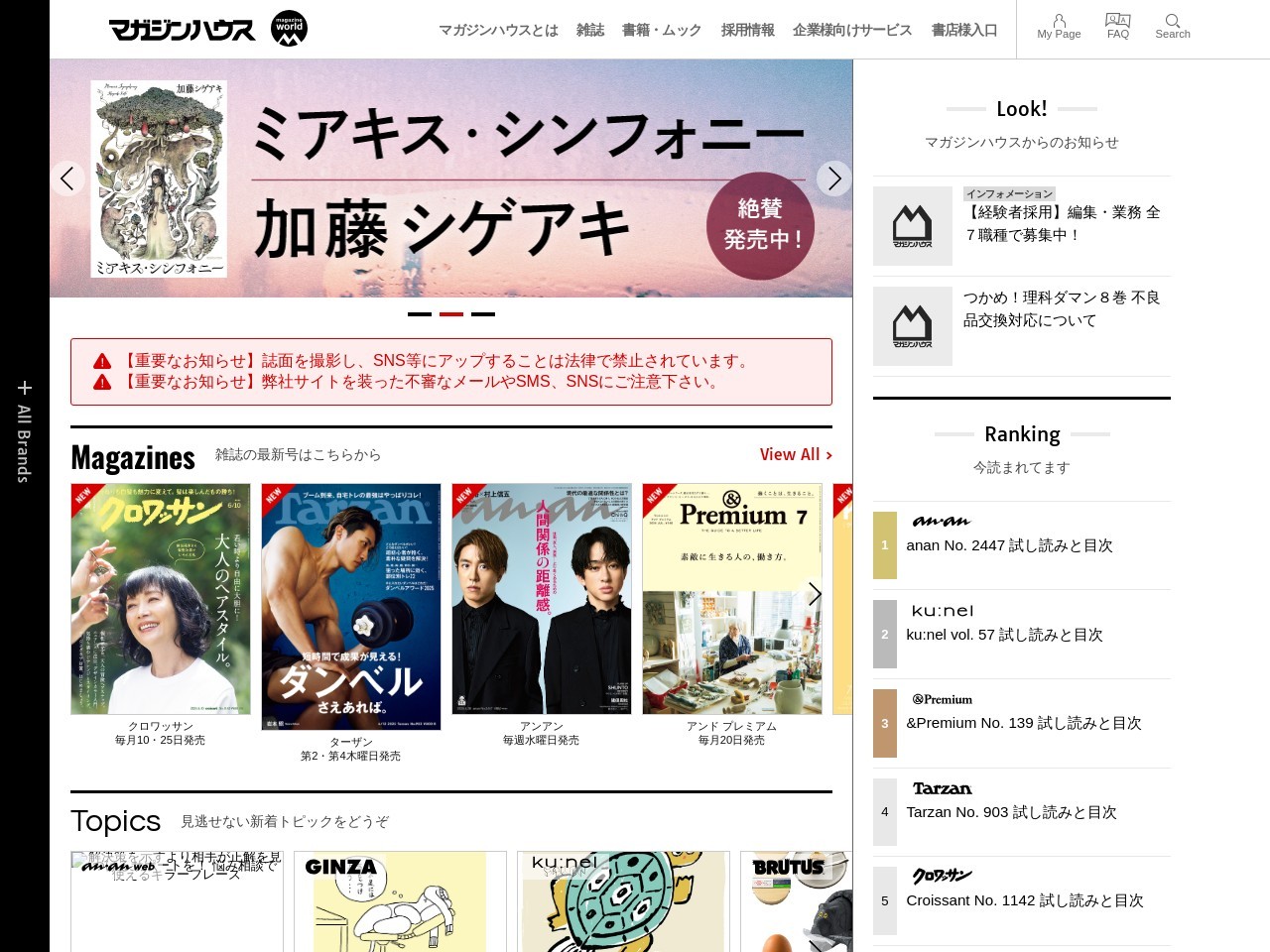The width and height of the screenshot is (1270, 952).
Task: Open the Search icon
Action: (1173, 27)
